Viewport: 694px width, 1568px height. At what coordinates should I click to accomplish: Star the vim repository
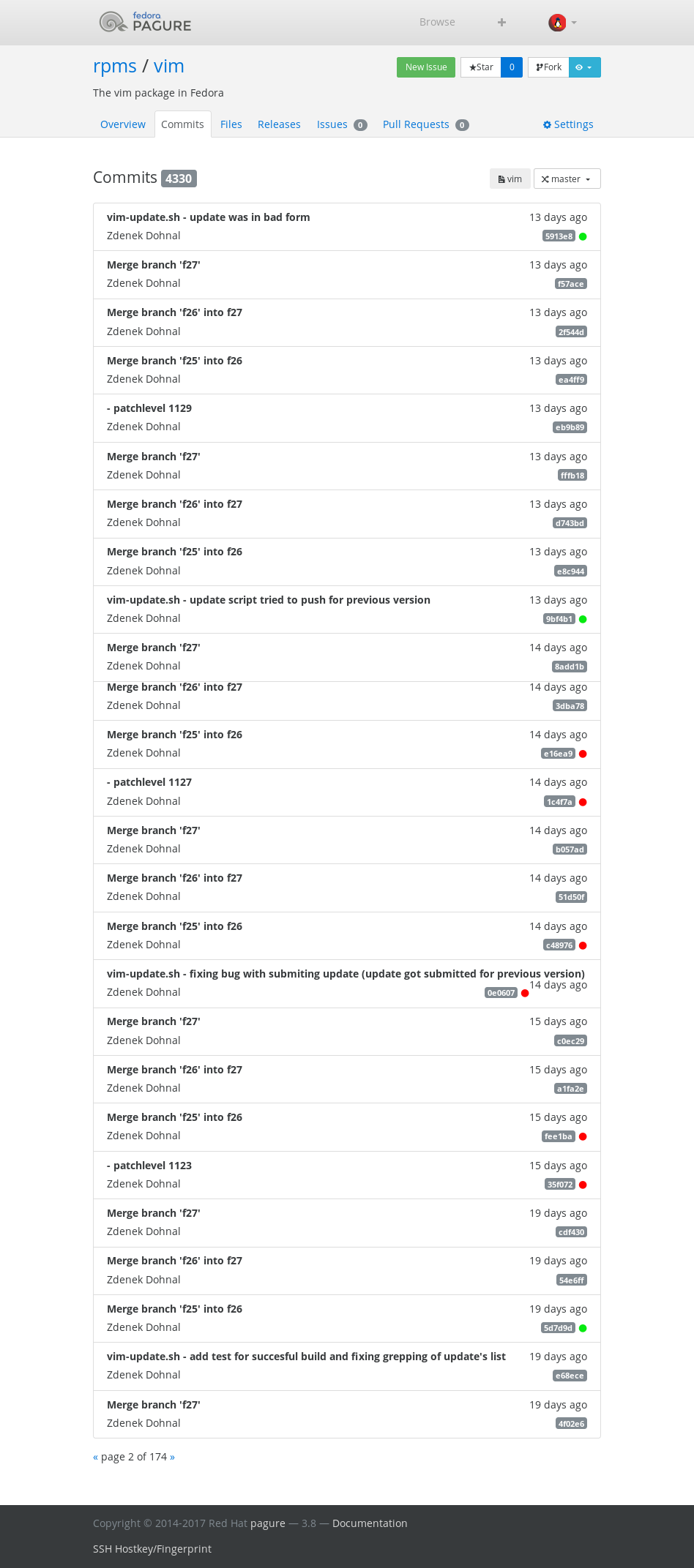(x=481, y=67)
